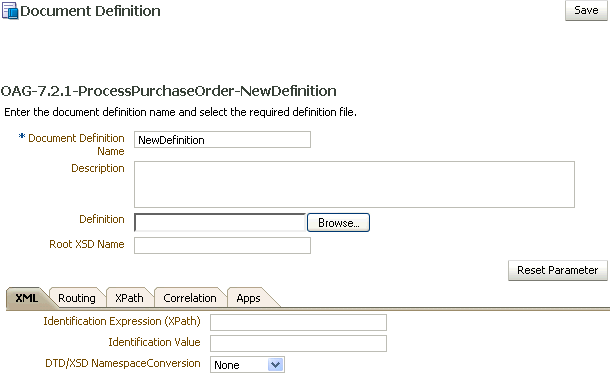The image size is (610, 375).
Task: Focus the Document Definition Name field
Action: click(x=222, y=140)
